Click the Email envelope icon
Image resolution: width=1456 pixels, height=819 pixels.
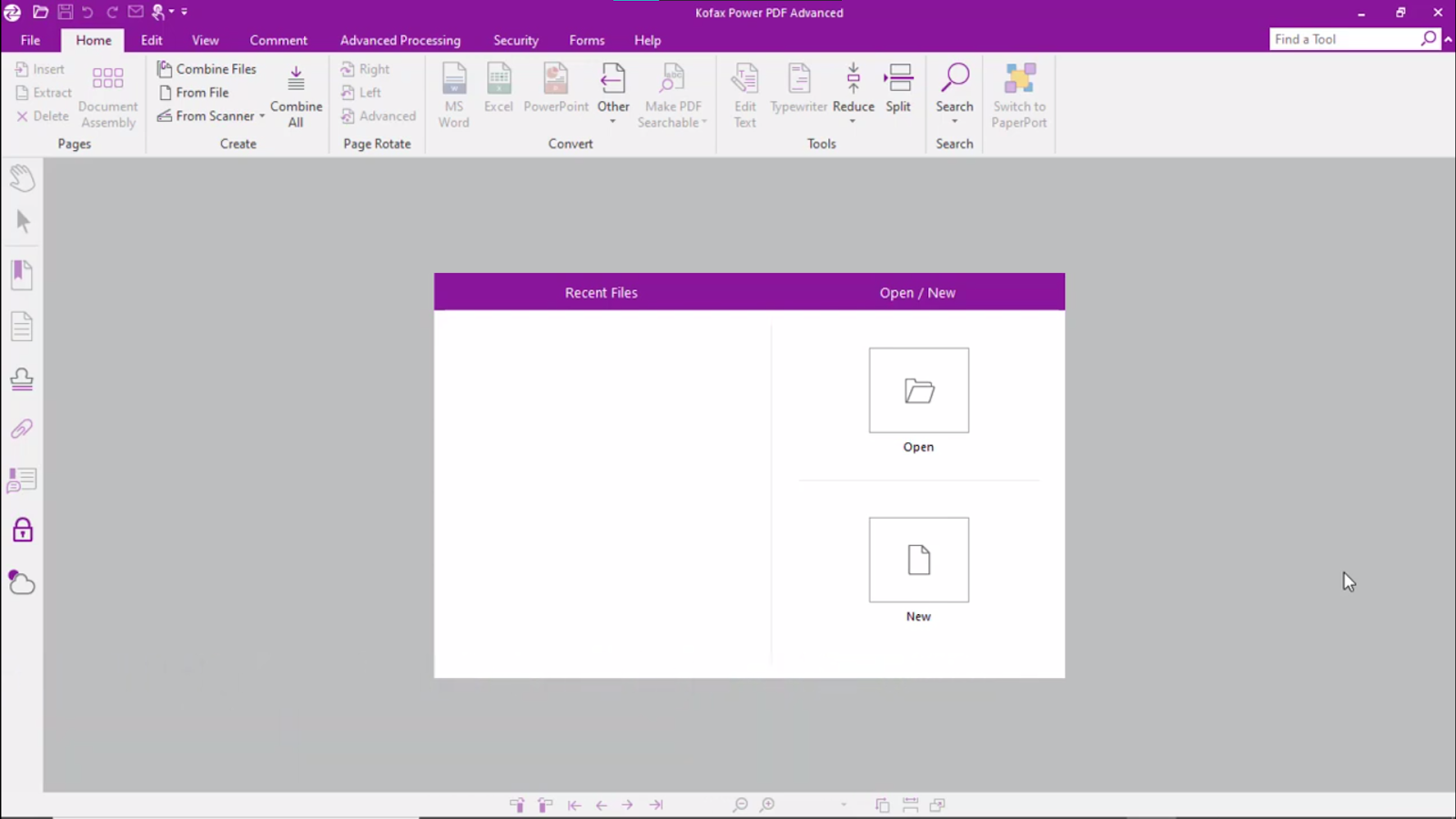click(x=136, y=12)
